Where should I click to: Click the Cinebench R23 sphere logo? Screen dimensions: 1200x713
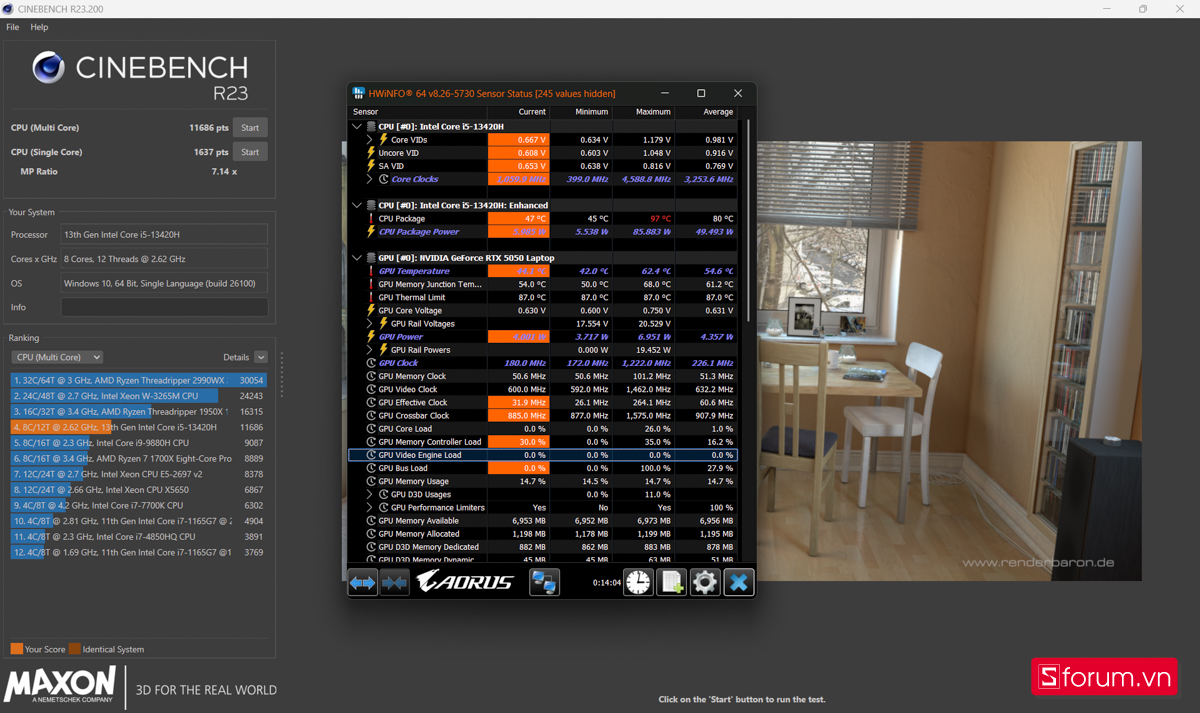pyautogui.click(x=49, y=69)
